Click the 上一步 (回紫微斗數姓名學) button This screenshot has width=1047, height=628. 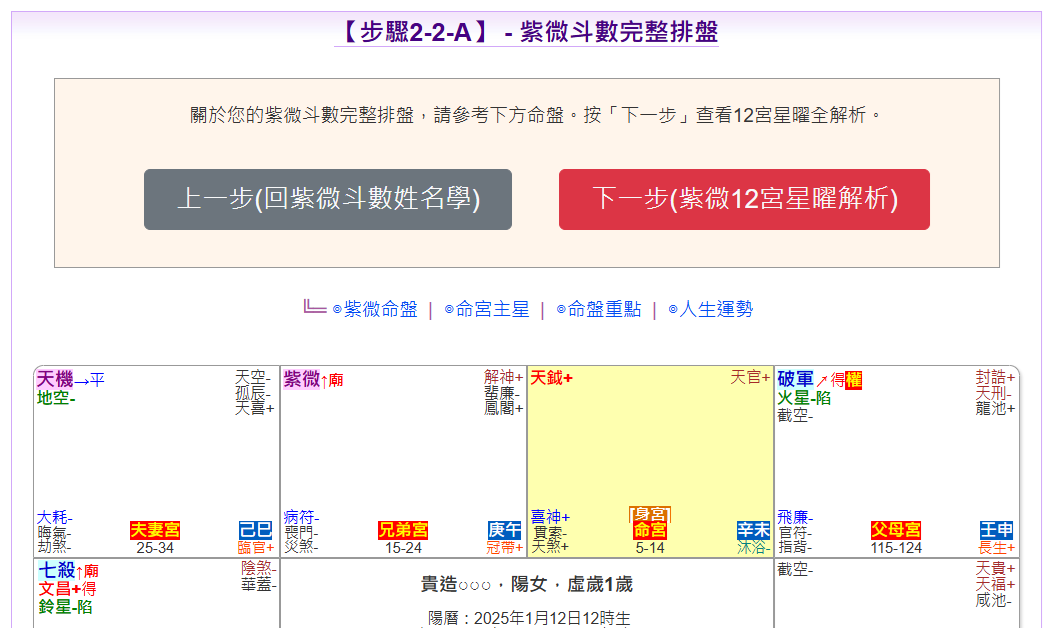(327, 199)
